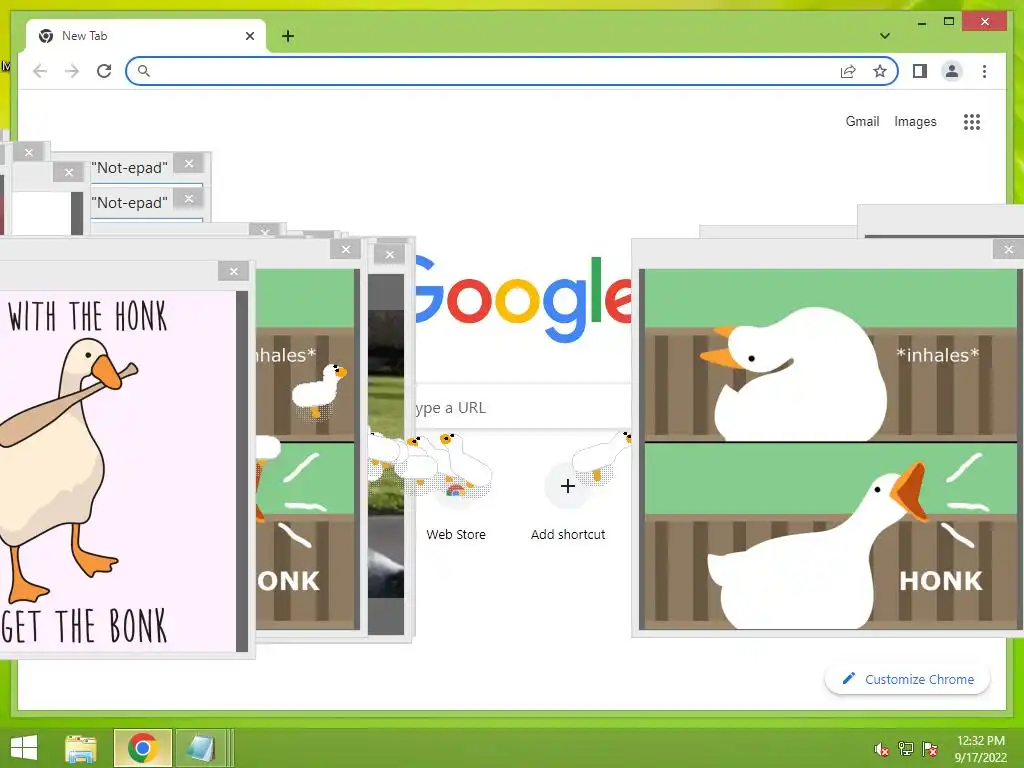Click the Add shortcut plus icon

(x=568, y=486)
